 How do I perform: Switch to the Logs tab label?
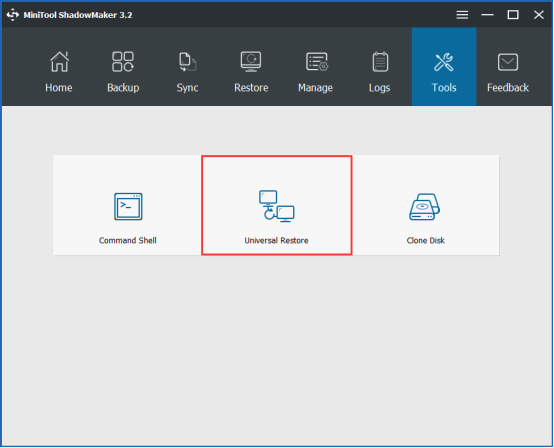379,88
